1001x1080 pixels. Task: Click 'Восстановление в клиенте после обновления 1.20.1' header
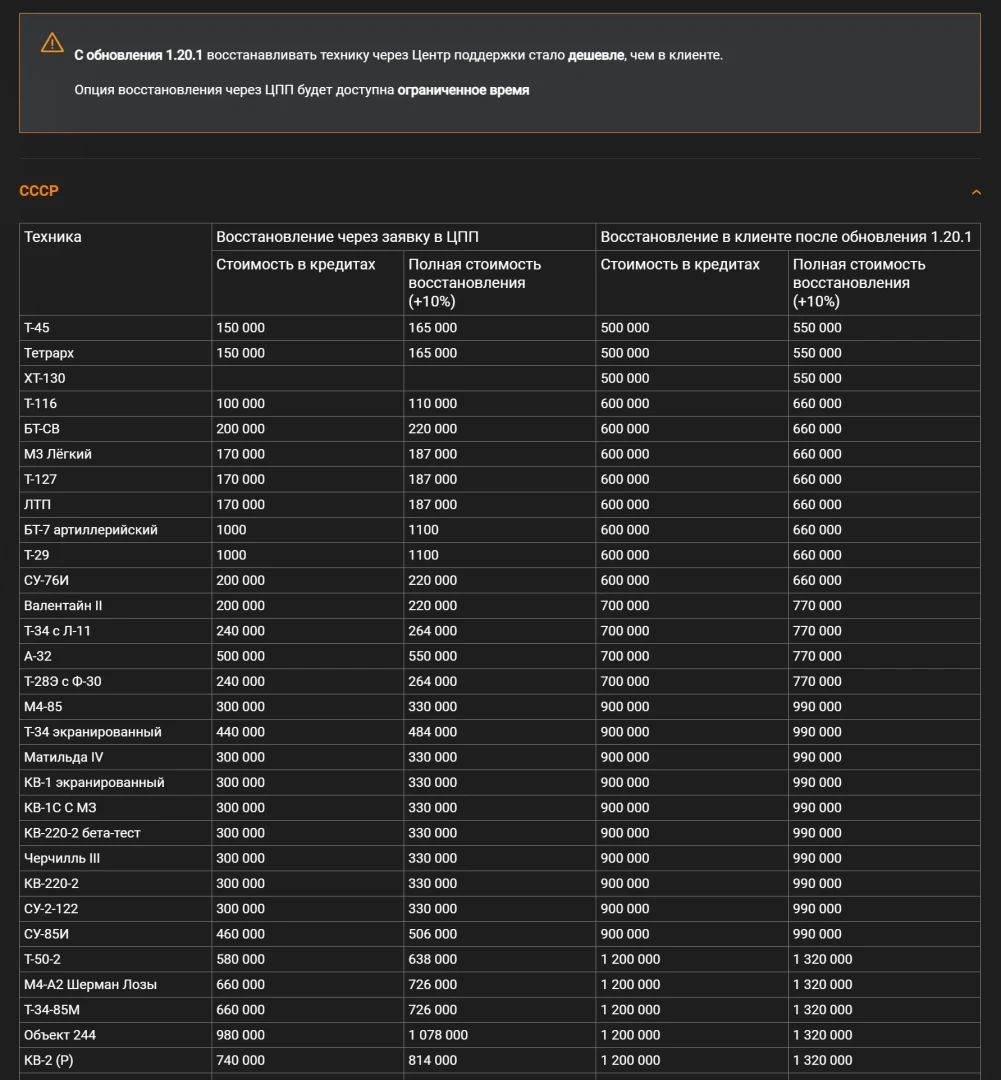786,237
